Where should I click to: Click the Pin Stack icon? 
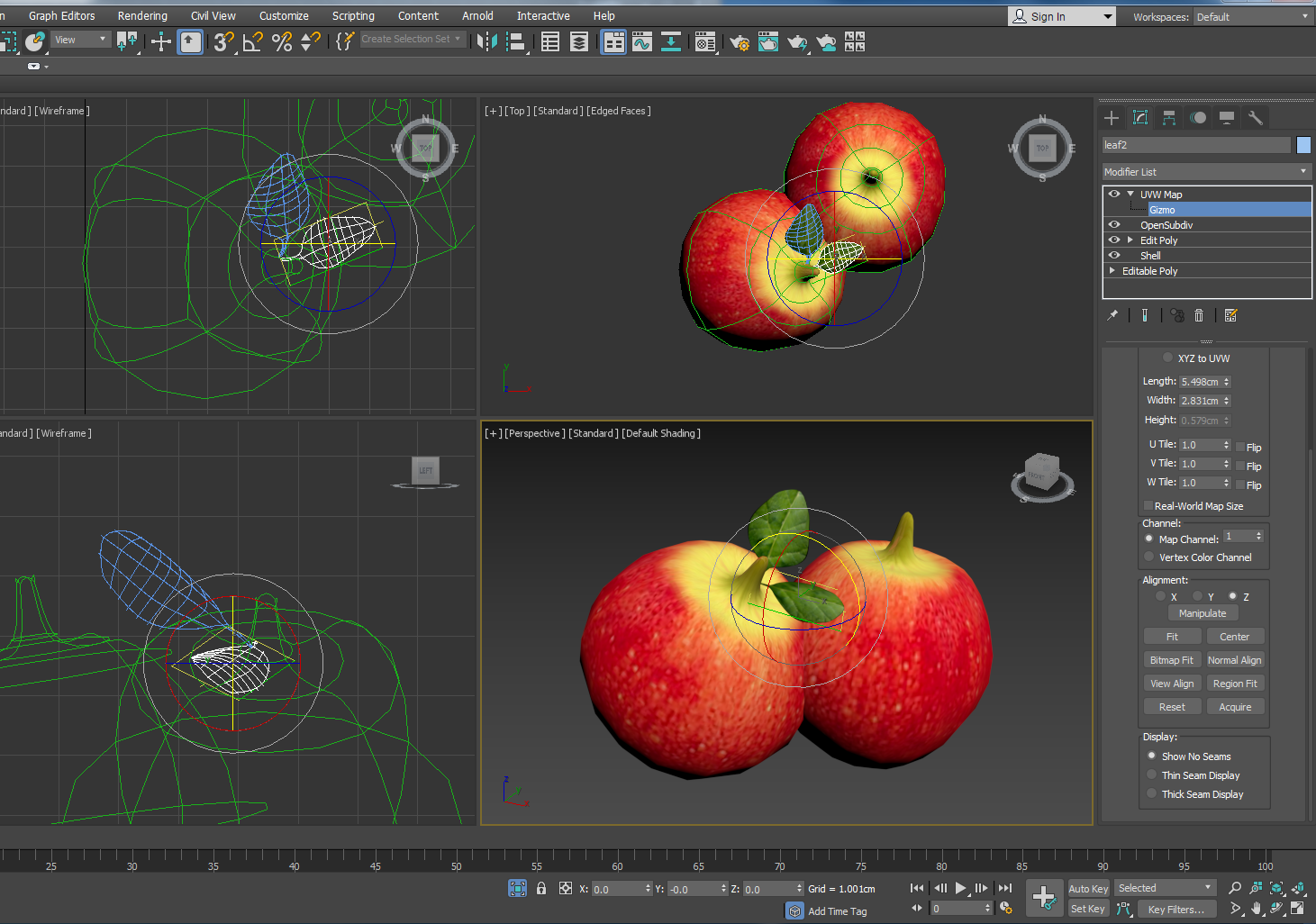tap(1113, 315)
